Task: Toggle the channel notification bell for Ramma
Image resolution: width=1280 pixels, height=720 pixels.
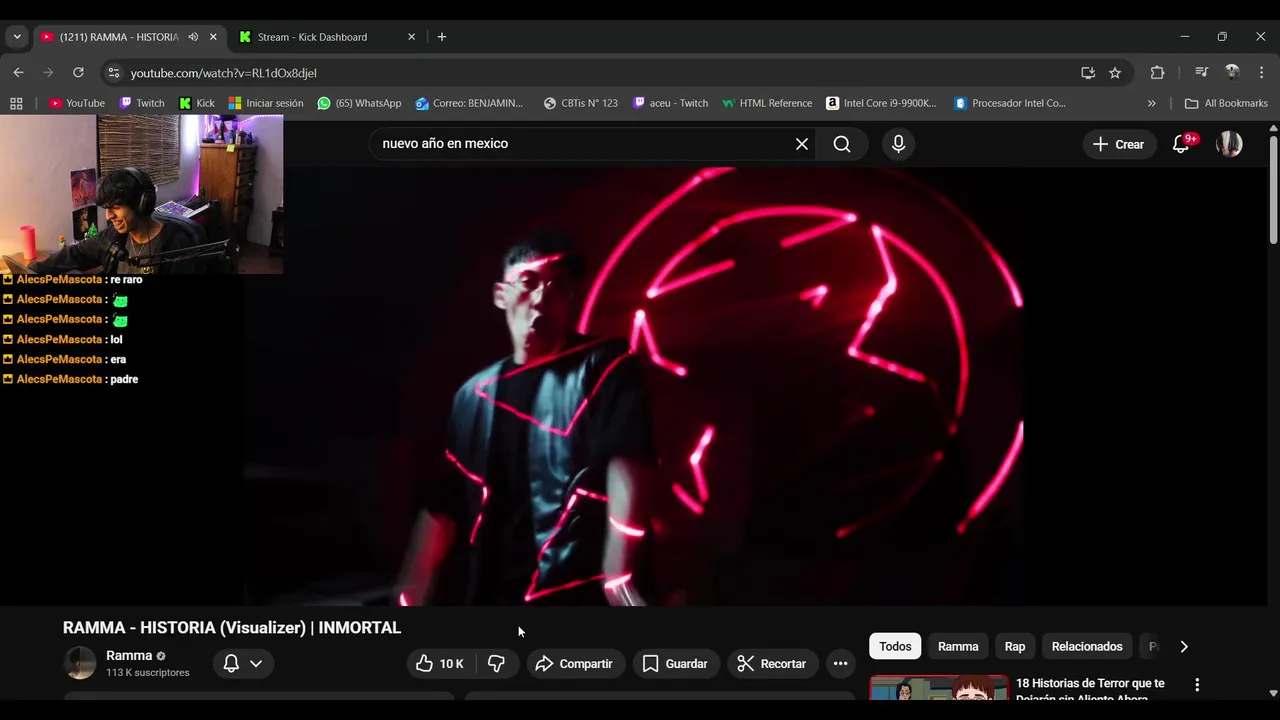Action: click(x=231, y=663)
